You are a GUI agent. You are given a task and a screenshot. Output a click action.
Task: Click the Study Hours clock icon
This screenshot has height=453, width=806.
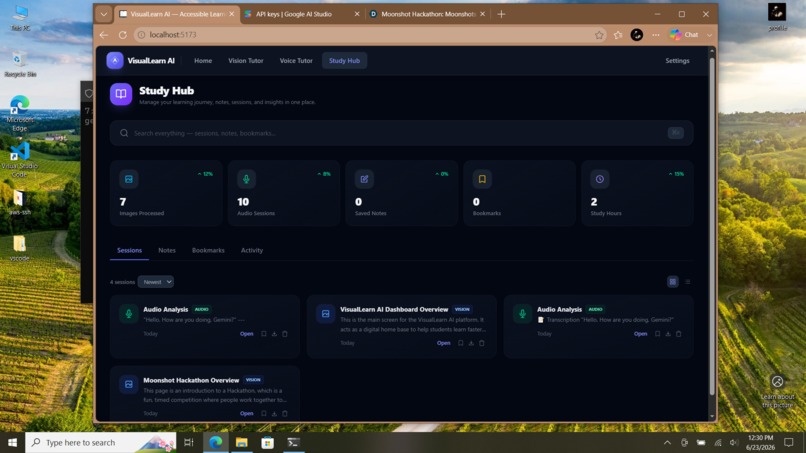pyautogui.click(x=599, y=179)
